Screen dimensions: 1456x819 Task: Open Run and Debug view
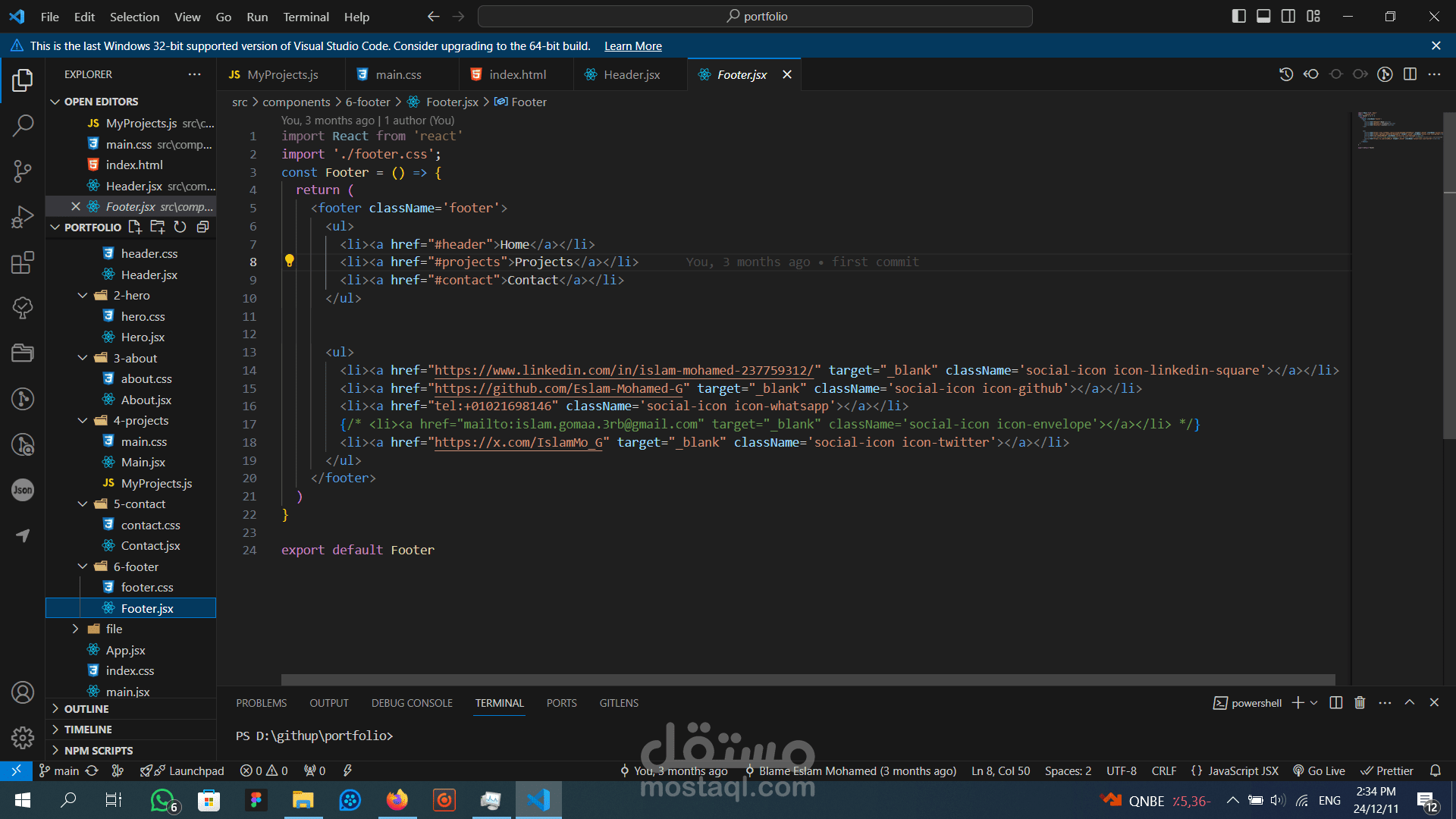pos(23,217)
